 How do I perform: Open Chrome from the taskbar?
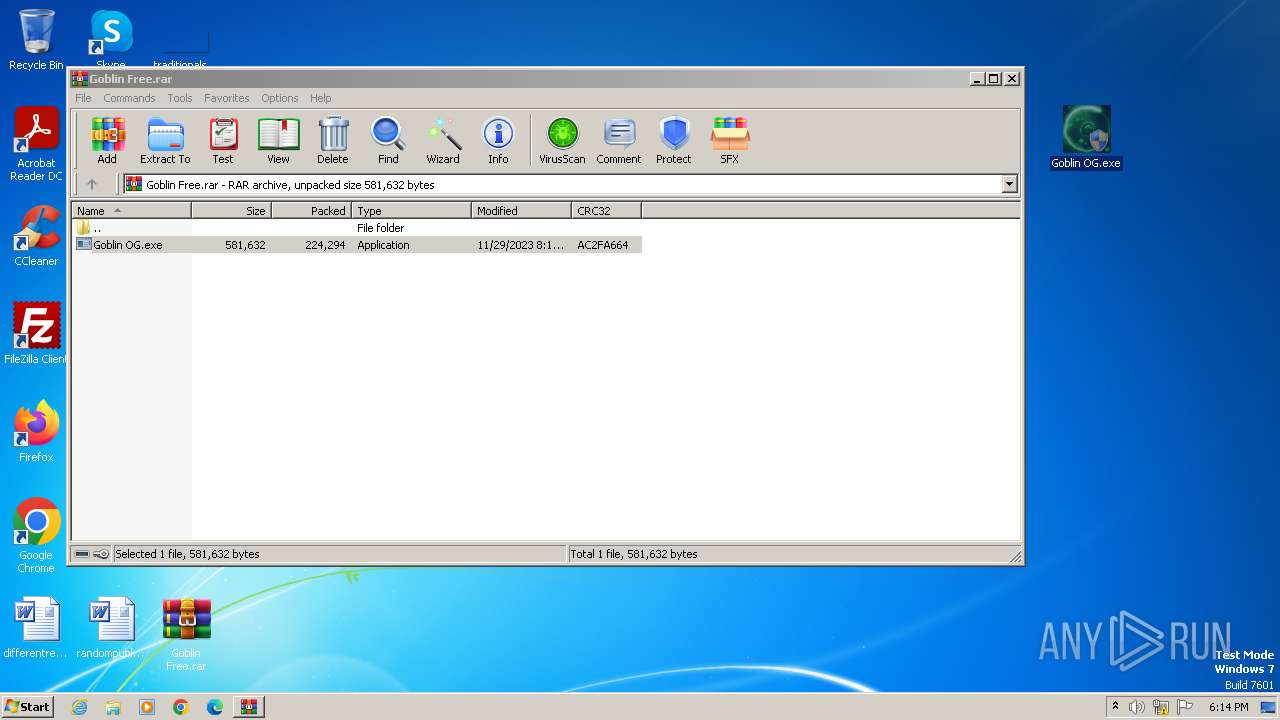(181, 707)
